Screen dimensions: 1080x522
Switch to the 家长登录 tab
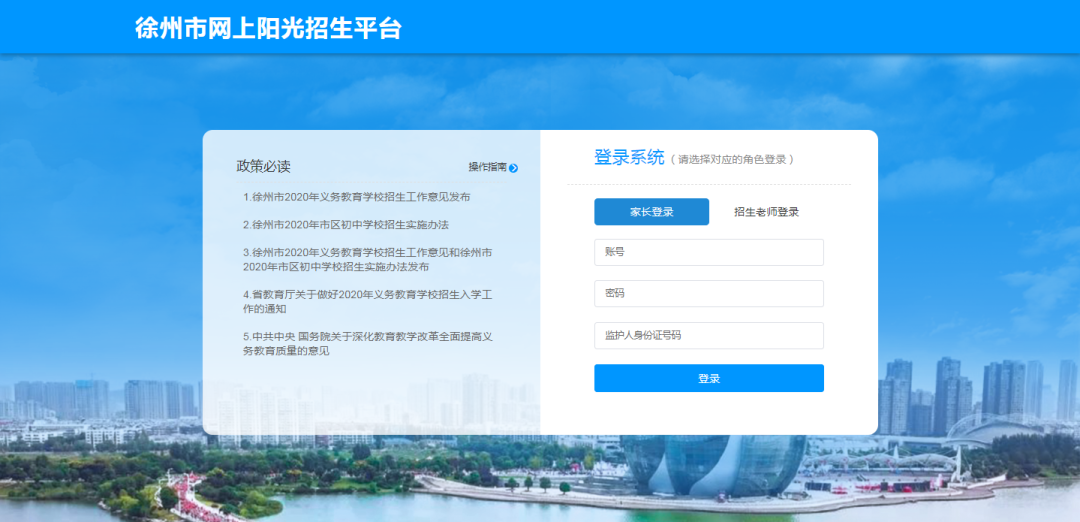pyautogui.click(x=651, y=212)
